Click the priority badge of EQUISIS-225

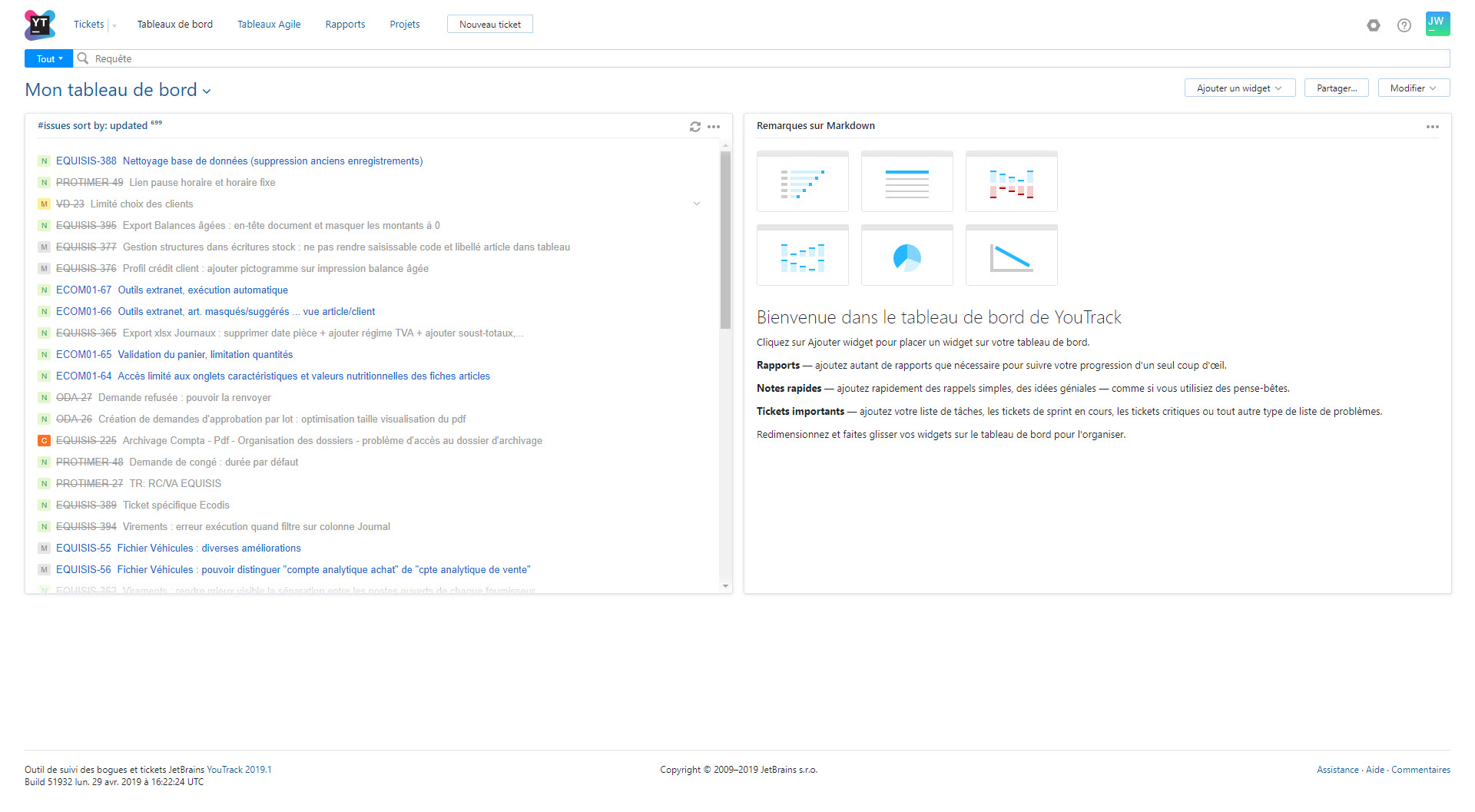click(44, 441)
